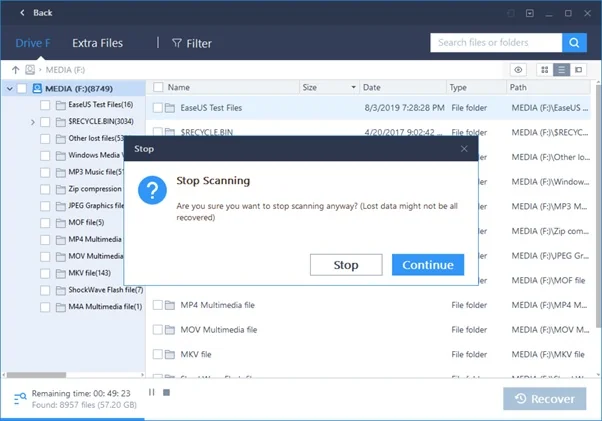Open the Filter funnel option
This screenshot has height=421, width=602.
point(190,43)
